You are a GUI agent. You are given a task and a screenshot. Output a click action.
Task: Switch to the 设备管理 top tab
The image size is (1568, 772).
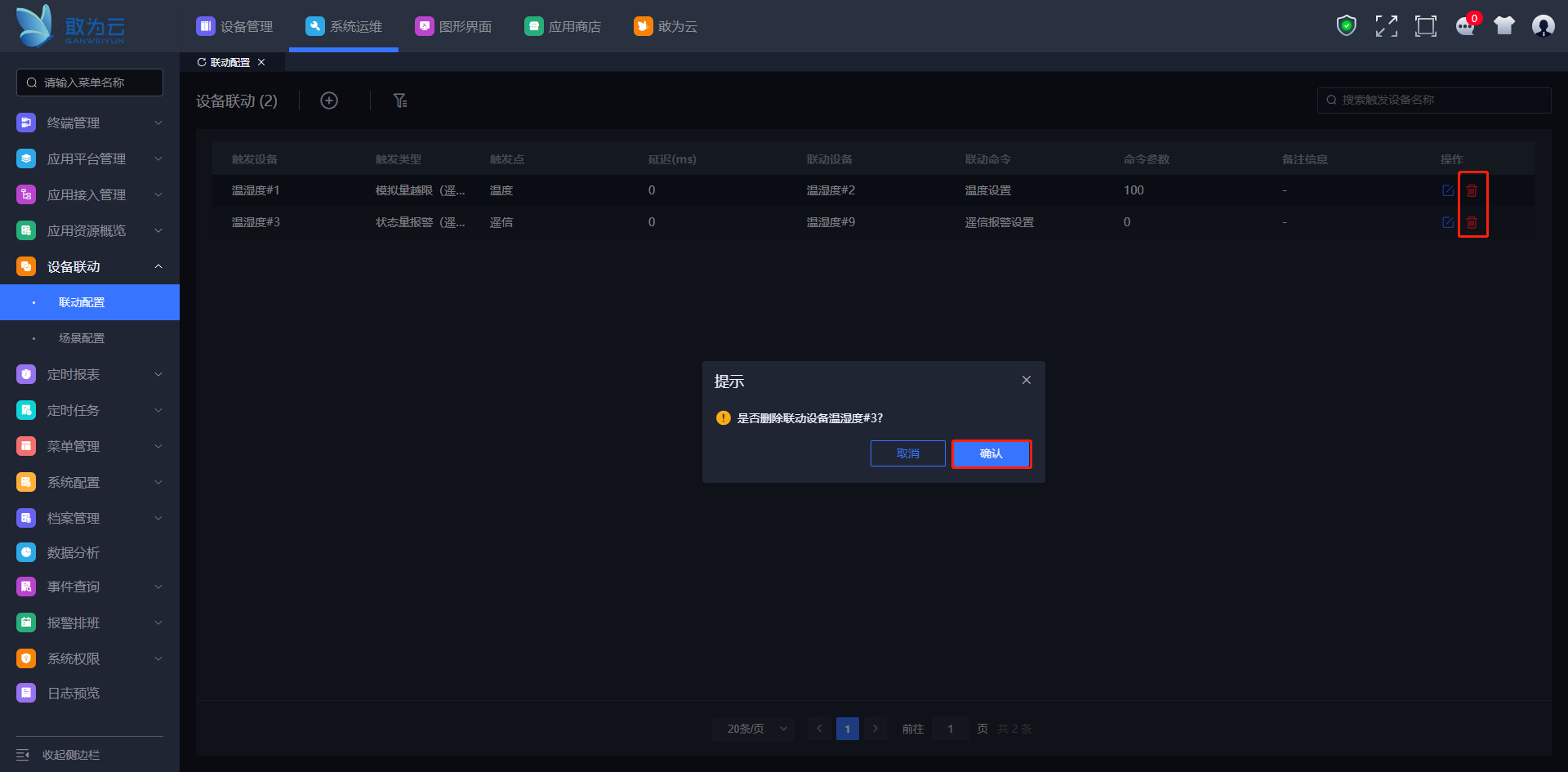tap(235, 26)
